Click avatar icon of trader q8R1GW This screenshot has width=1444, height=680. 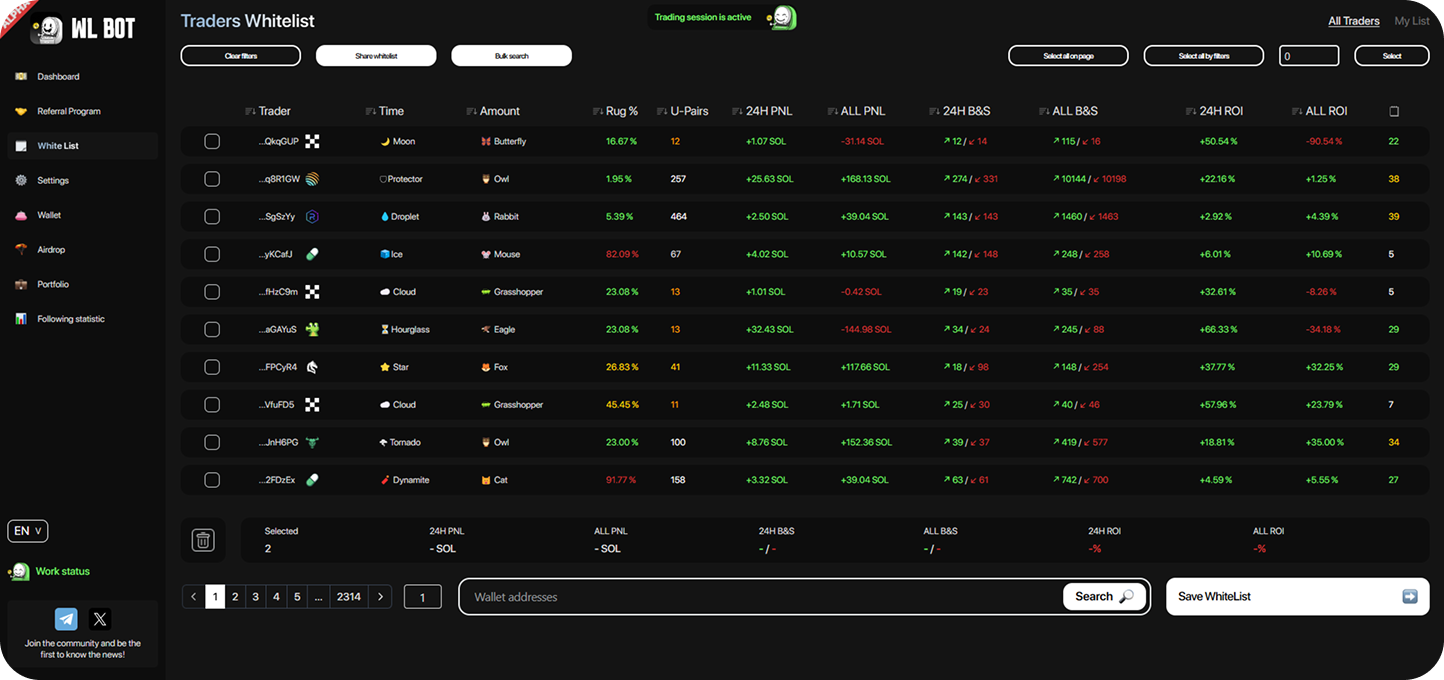(313, 179)
